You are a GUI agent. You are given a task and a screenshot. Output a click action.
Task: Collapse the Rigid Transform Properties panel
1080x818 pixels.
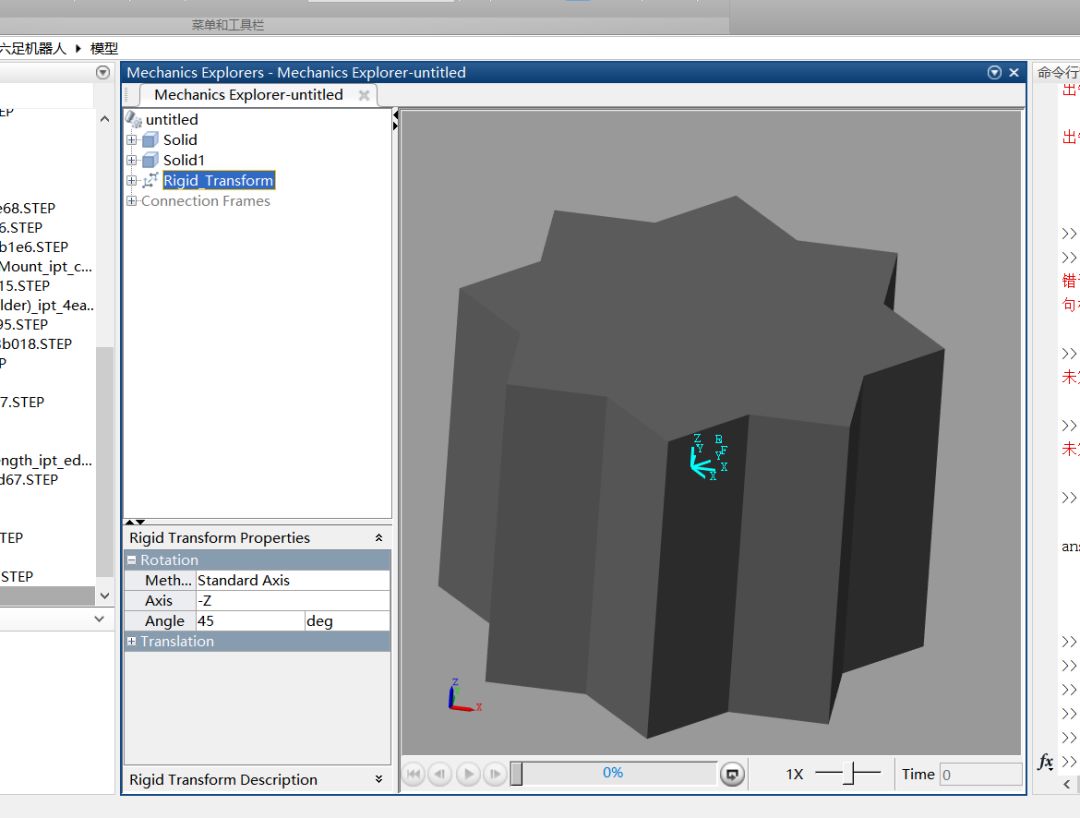pos(378,538)
